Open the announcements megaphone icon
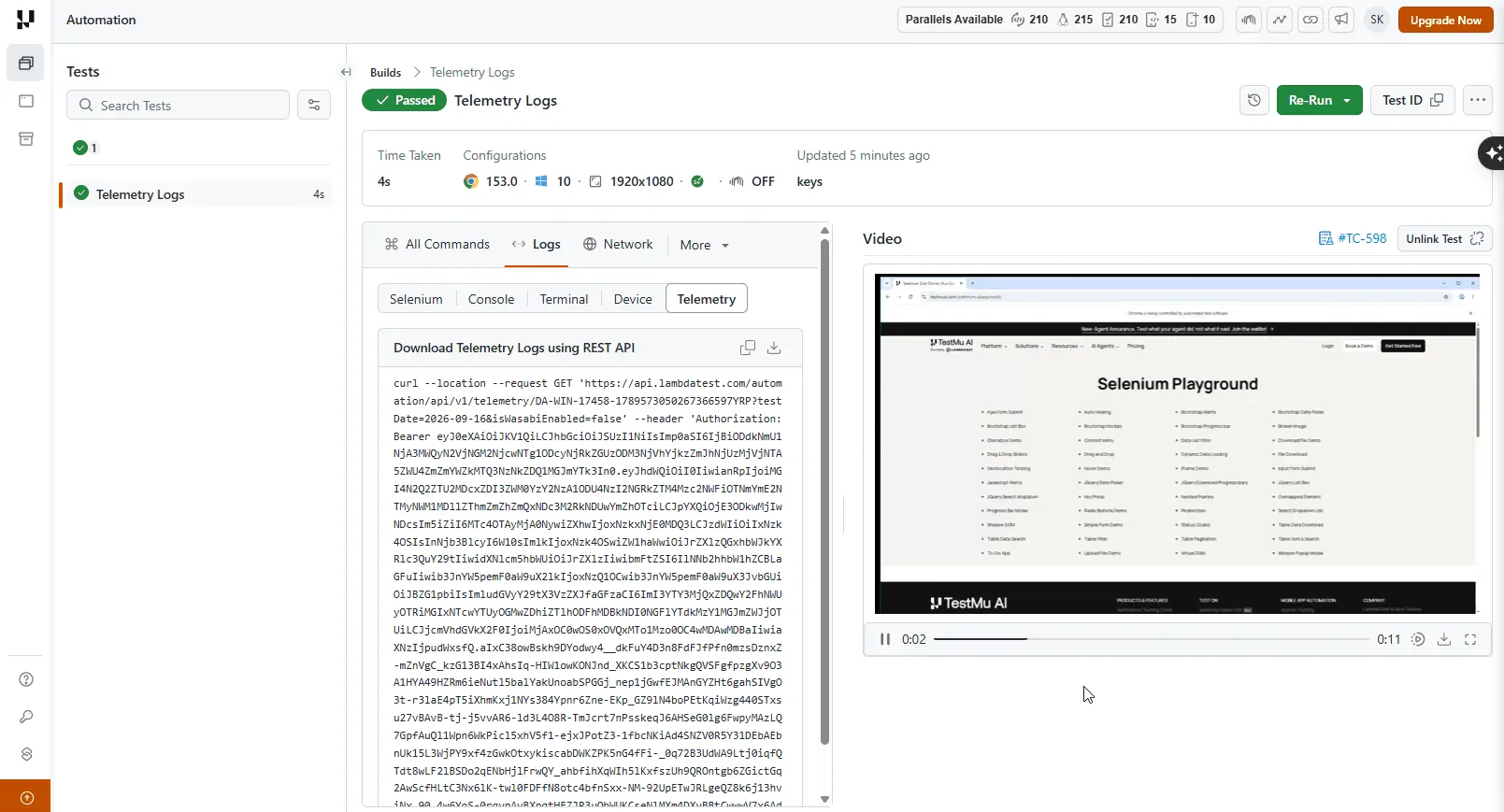The width and height of the screenshot is (1504, 812). tap(1341, 20)
